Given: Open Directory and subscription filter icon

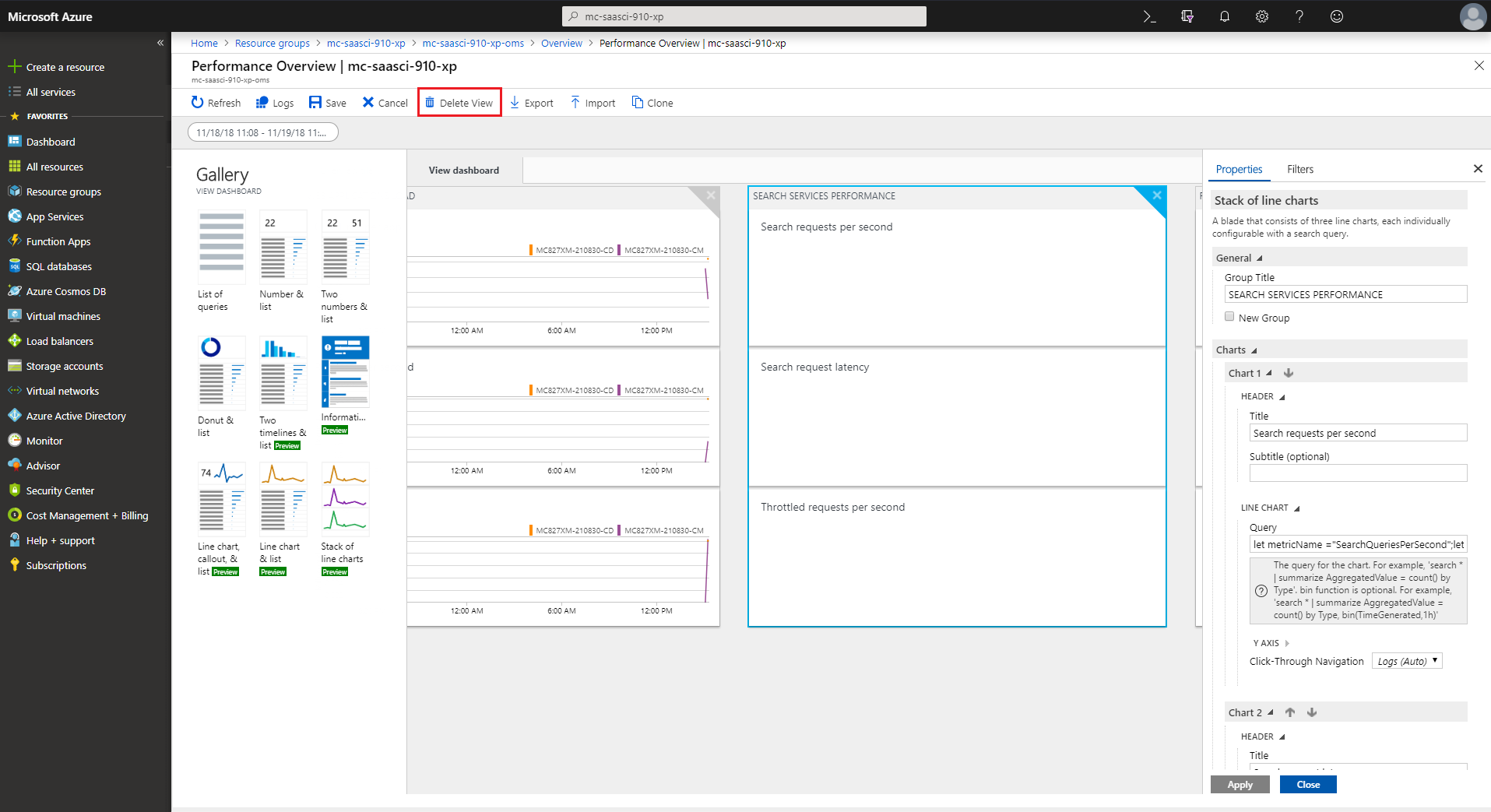Looking at the screenshot, I should pos(1187,16).
